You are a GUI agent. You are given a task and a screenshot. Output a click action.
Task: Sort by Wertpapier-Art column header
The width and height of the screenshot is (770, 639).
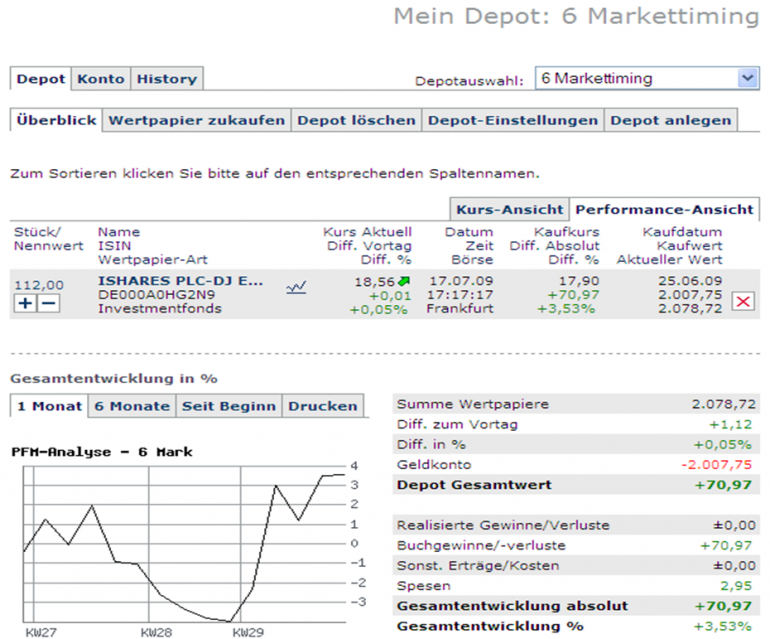tap(153, 259)
